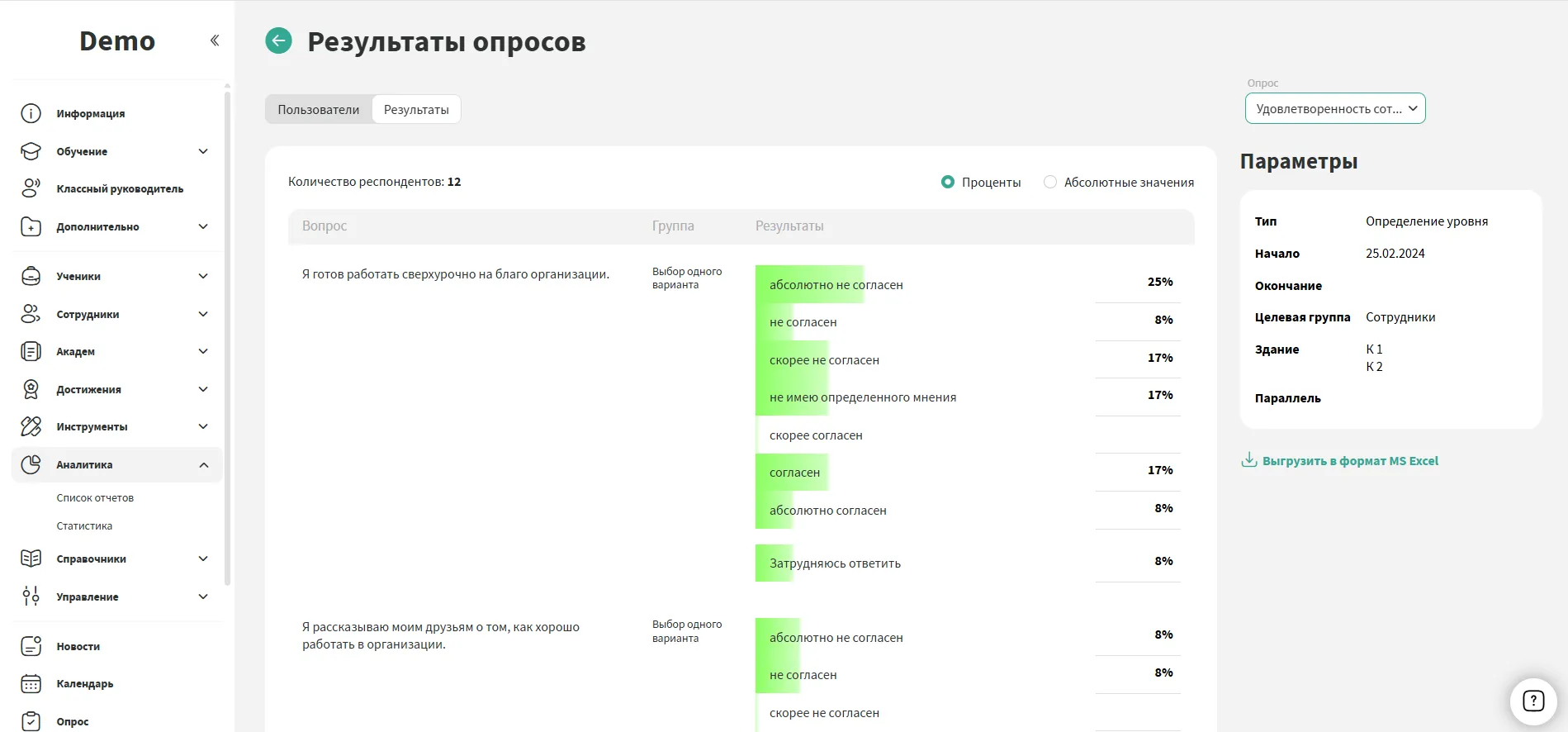The width and height of the screenshot is (1568, 732).
Task: Click Выгрузить в формат MS Excel link
Action: pos(1349,461)
